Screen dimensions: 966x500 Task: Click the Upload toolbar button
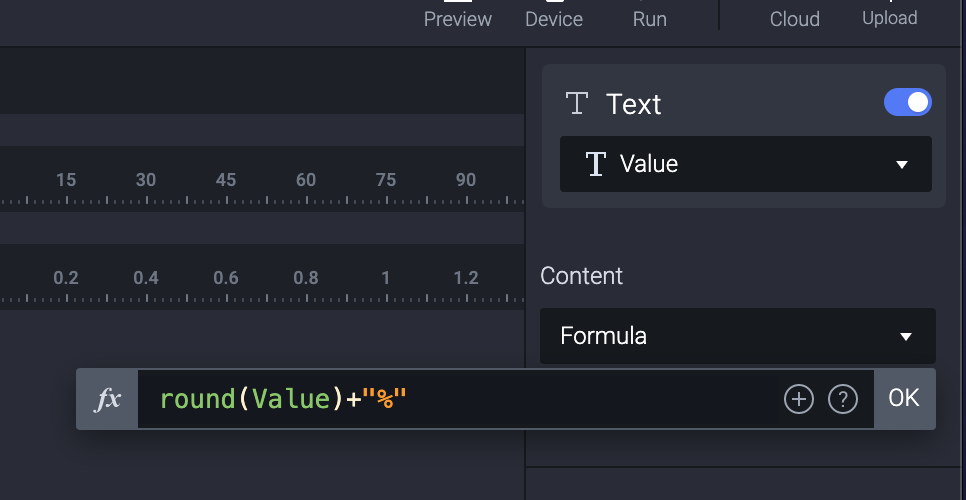pyautogui.click(x=890, y=15)
